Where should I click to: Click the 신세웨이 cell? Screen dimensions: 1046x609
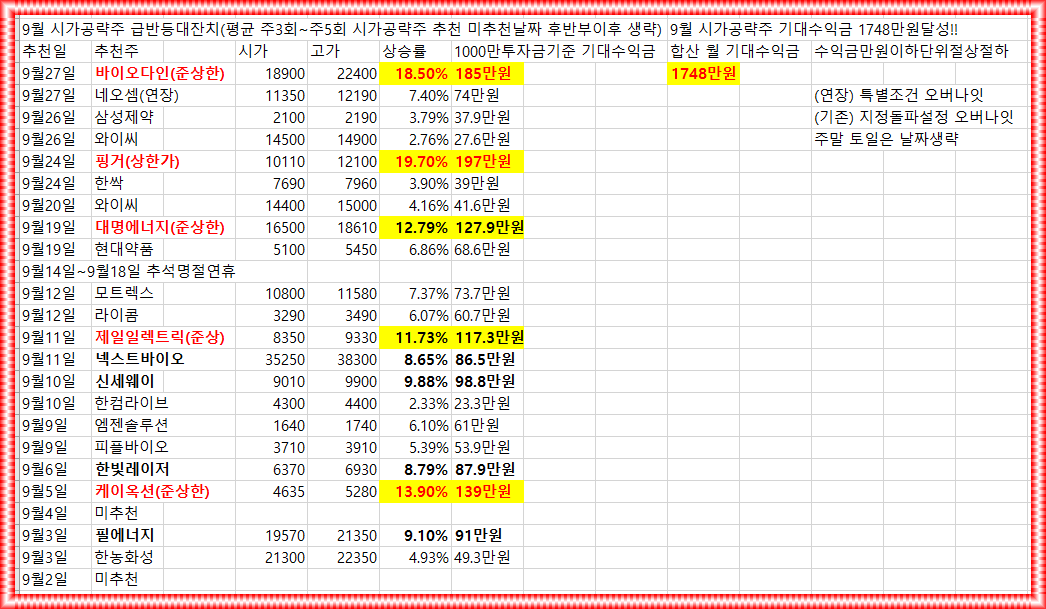[127, 382]
